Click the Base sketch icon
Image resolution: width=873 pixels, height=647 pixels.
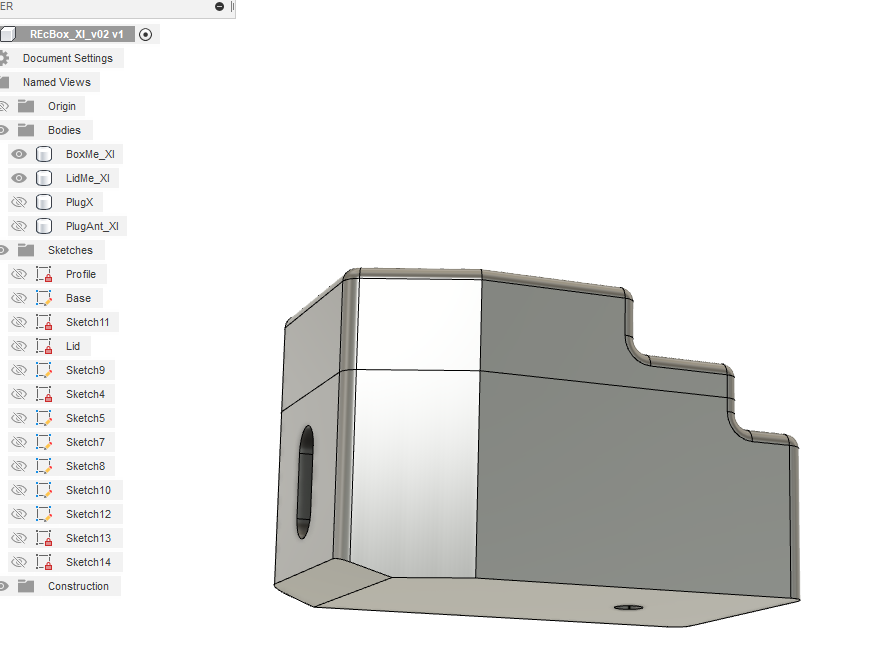pos(44,298)
